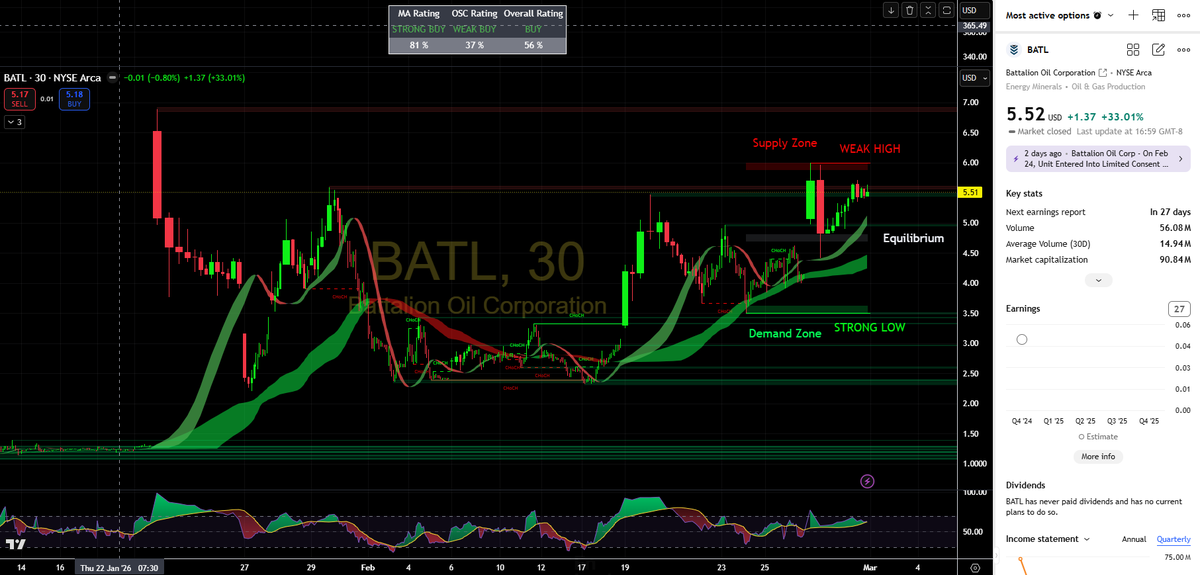Add a symbol with the plus icon
Viewport: 1200px width, 575px height.
[x=1133, y=15]
